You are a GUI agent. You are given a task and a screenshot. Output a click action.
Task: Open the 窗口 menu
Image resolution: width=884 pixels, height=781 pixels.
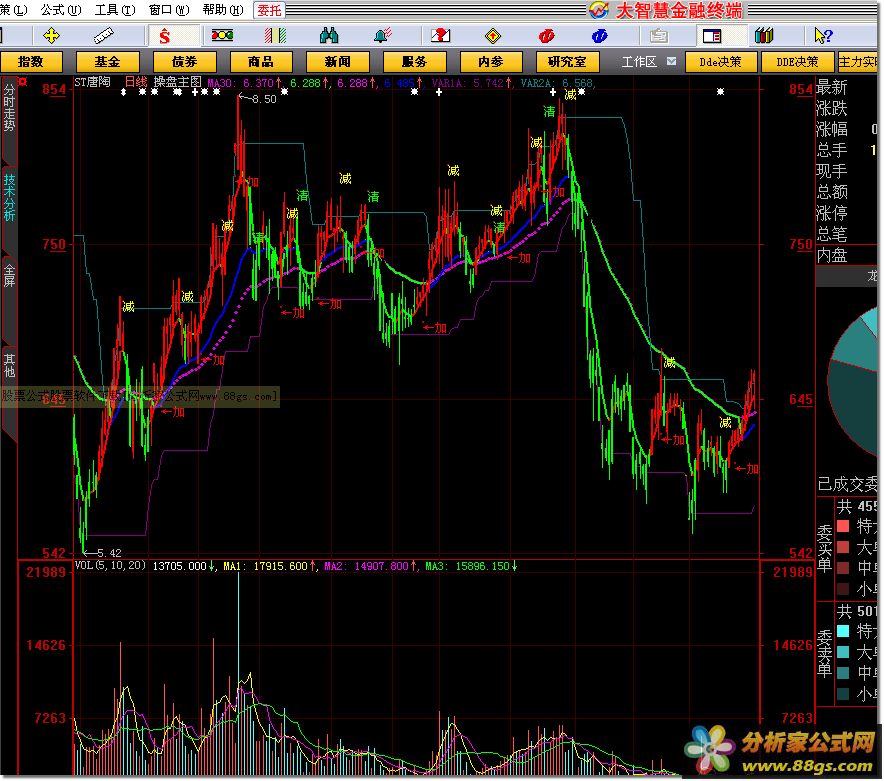(x=169, y=10)
